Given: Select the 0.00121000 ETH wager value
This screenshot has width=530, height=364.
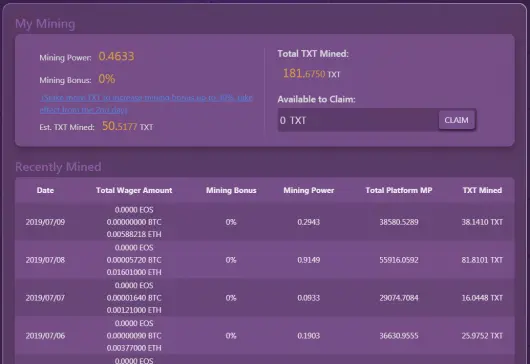Looking at the screenshot, I should click(x=134, y=310).
